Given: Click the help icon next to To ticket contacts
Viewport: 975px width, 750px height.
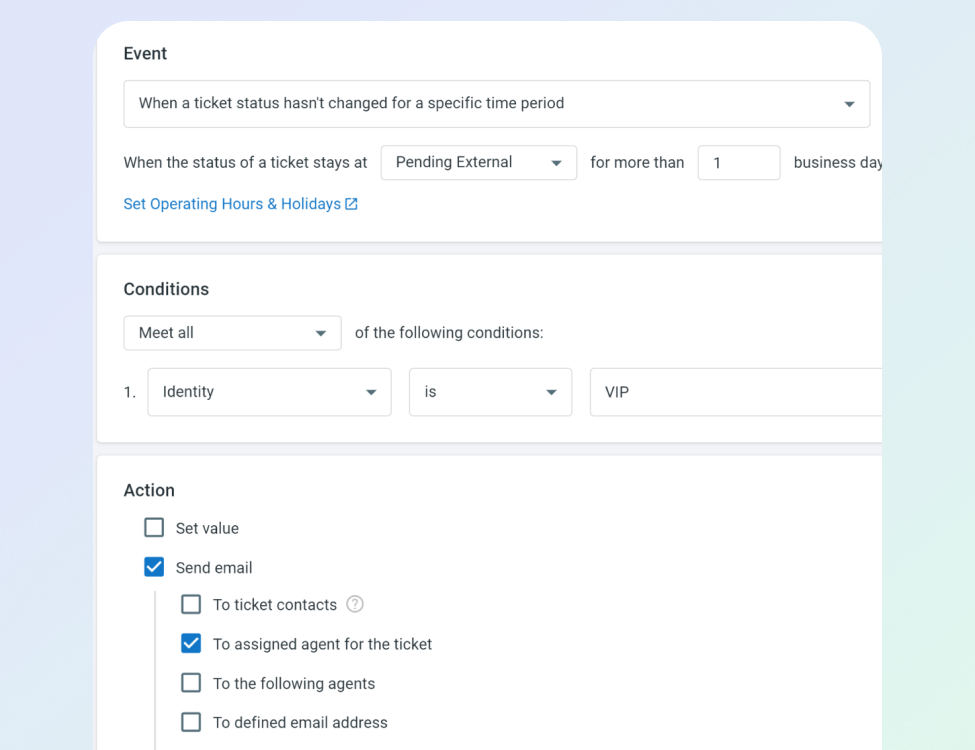Looking at the screenshot, I should coord(355,604).
